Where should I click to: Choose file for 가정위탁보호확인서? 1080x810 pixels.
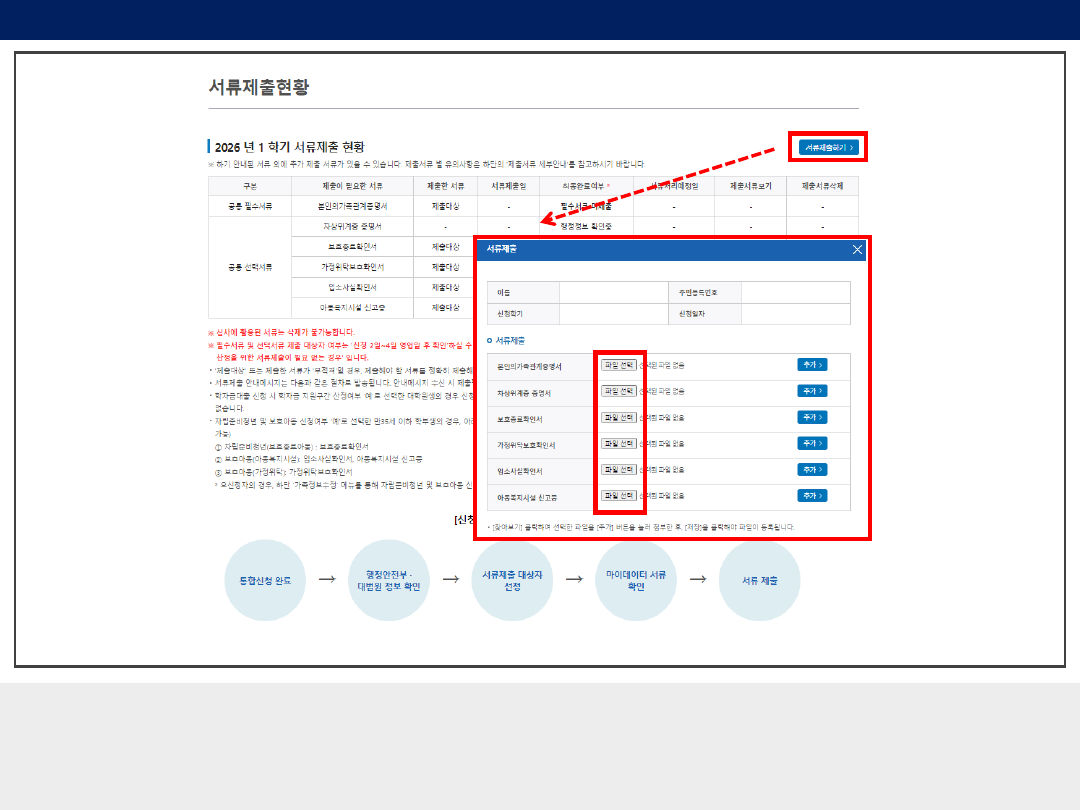(618, 443)
